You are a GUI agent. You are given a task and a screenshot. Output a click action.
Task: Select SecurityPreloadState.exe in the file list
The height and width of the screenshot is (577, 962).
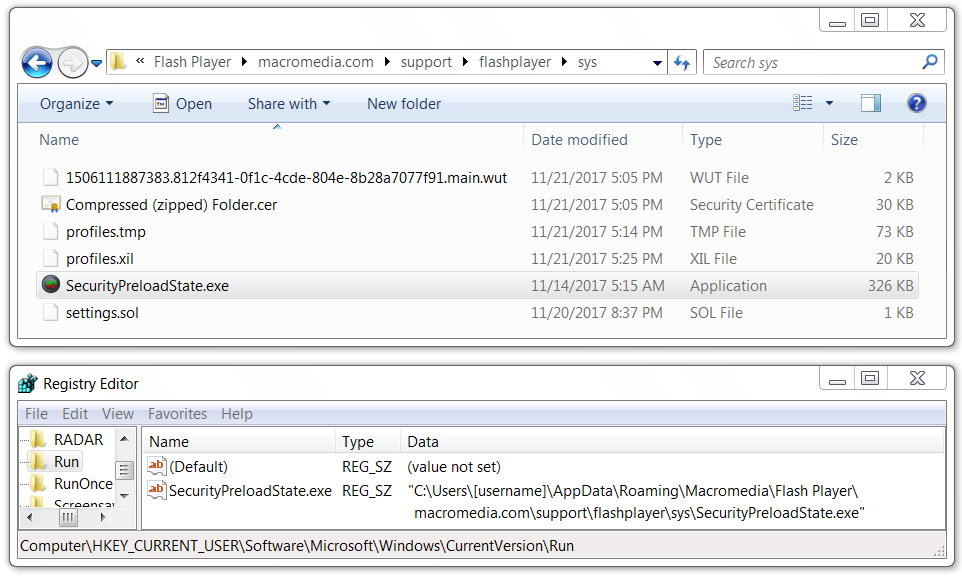147,286
